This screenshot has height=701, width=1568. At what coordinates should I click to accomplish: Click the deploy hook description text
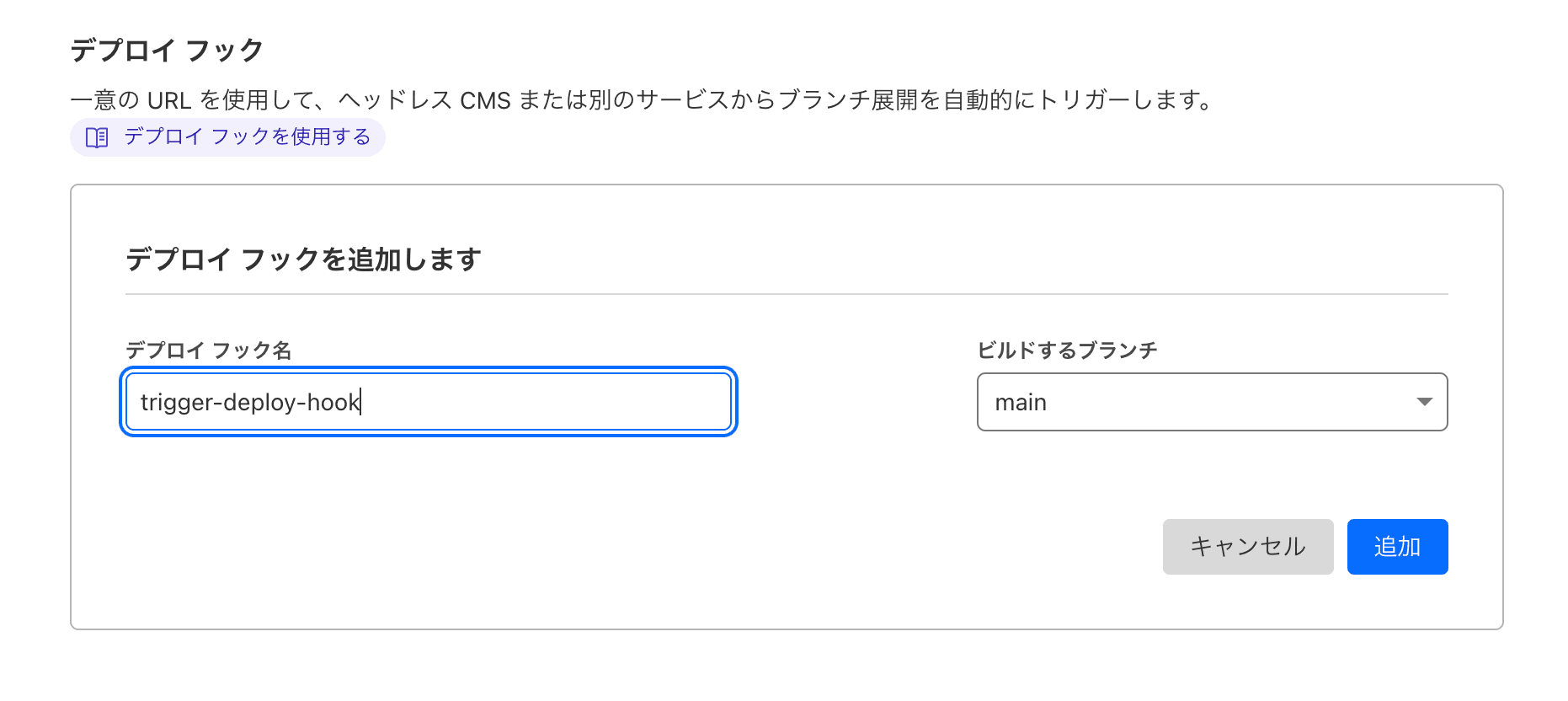pos(643,99)
